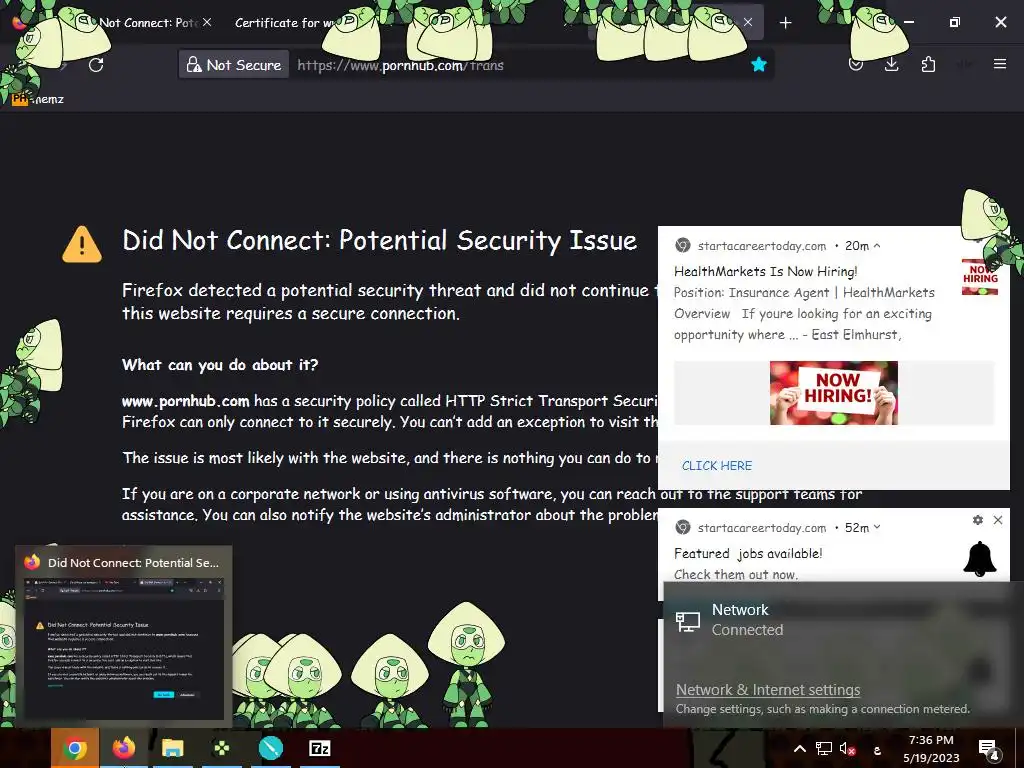Open 7-Zip from the taskbar
Viewport: 1024px width, 768px height.
coord(319,748)
